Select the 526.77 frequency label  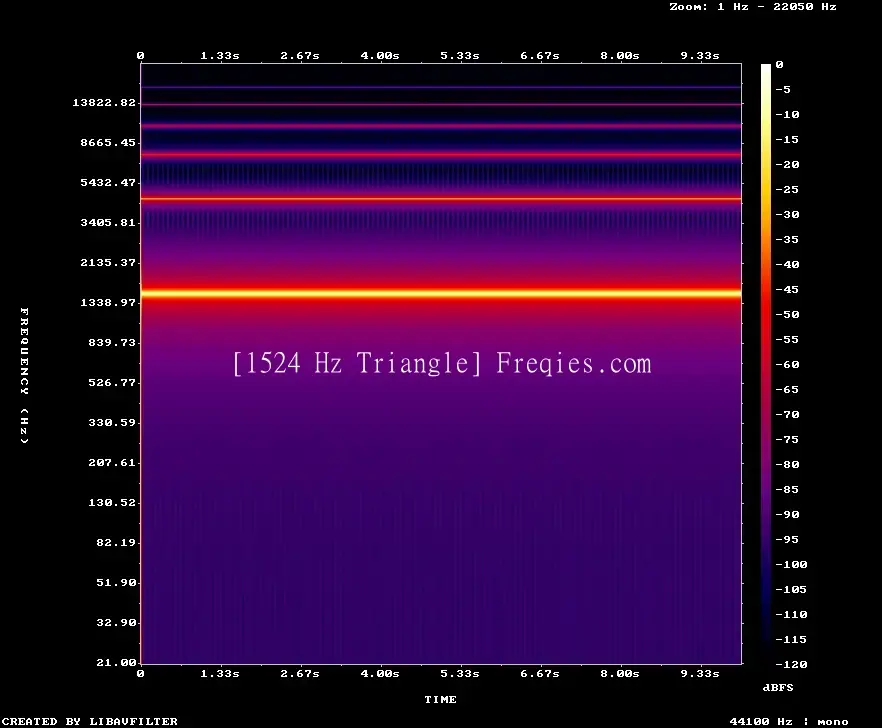[x=112, y=383]
